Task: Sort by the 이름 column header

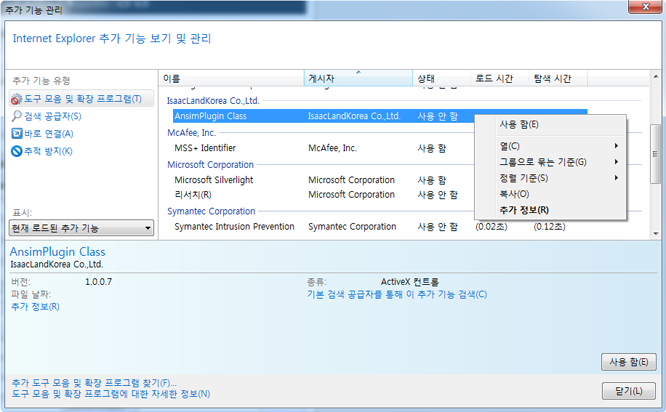Action: point(231,79)
